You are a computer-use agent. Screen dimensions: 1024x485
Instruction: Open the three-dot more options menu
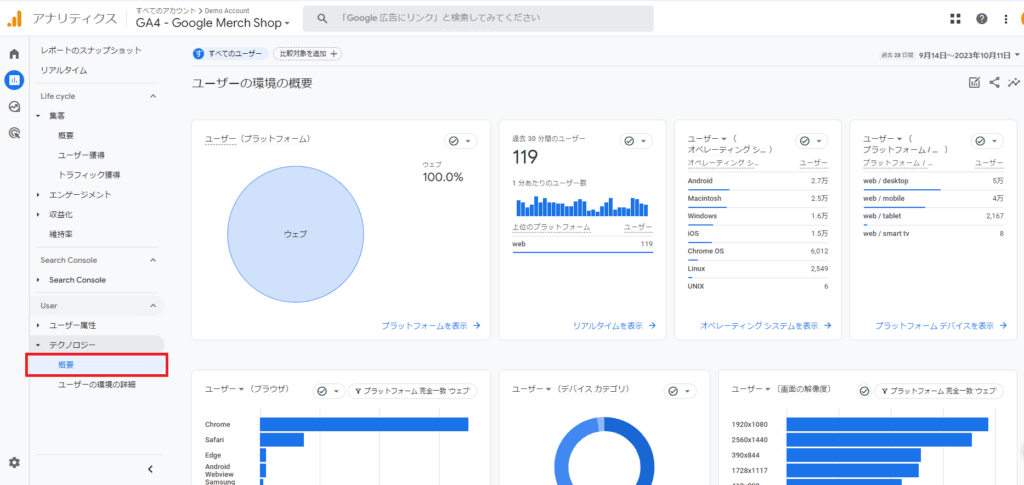1006,19
